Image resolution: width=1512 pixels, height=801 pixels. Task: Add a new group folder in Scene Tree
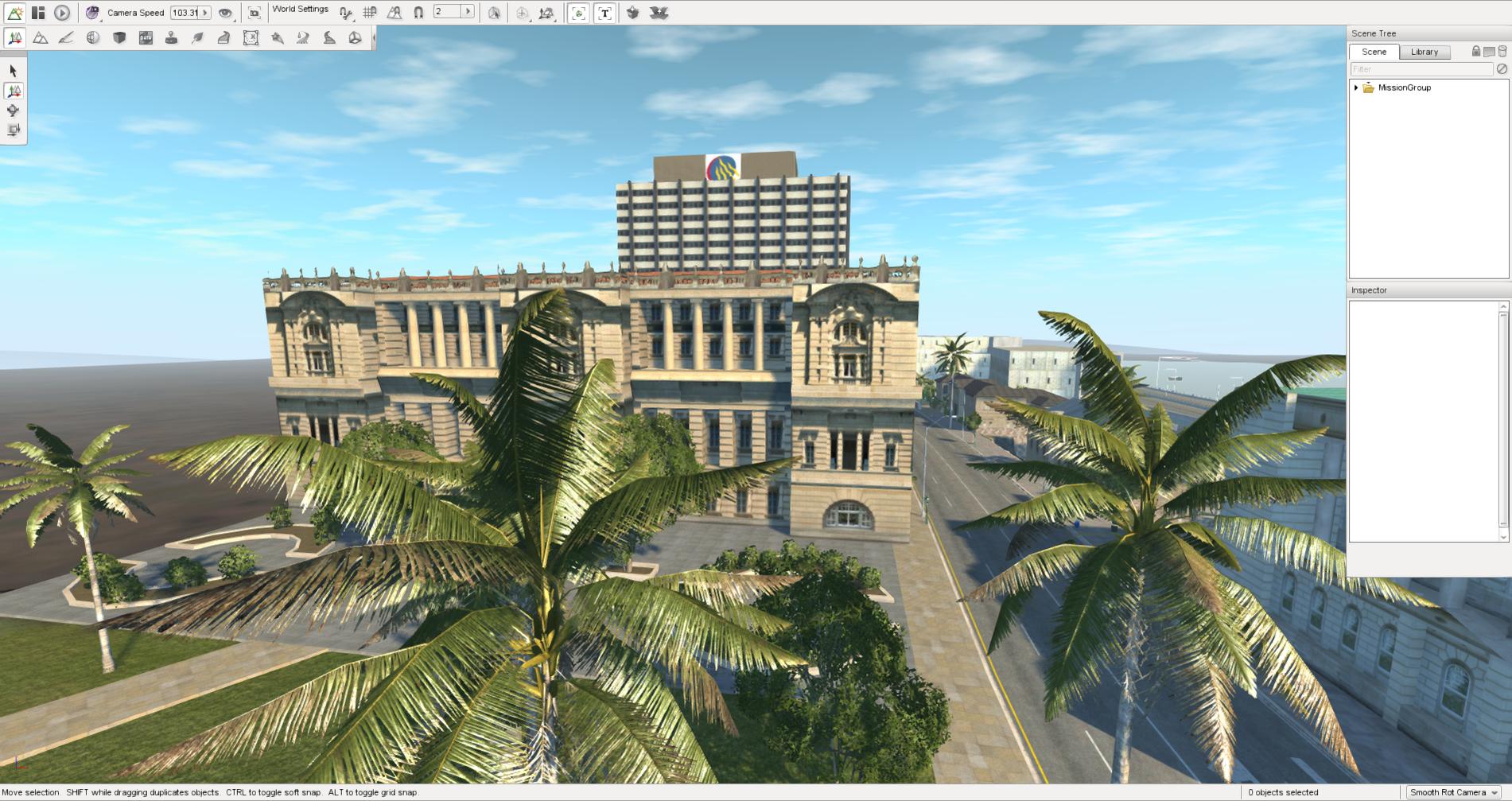click(1489, 51)
